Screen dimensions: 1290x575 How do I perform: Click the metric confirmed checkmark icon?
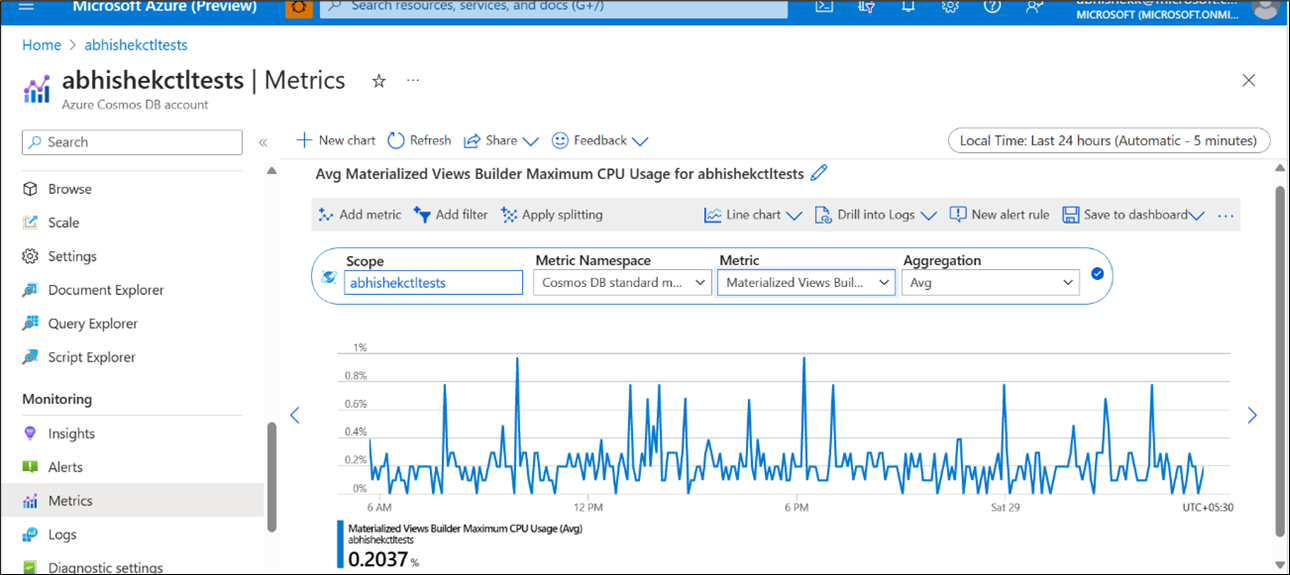[1097, 274]
